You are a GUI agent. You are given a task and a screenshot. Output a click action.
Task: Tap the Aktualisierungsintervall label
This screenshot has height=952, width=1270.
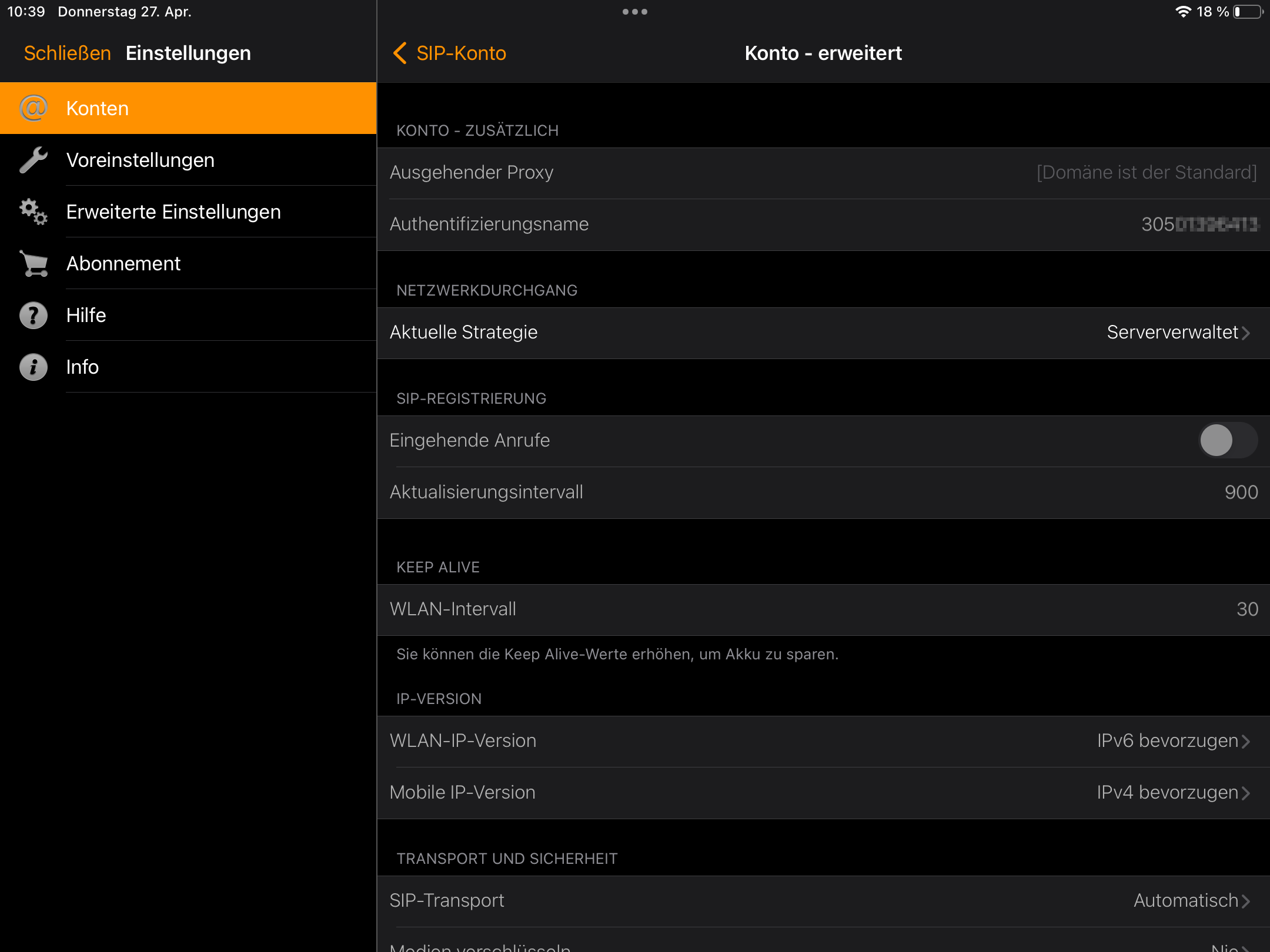click(486, 492)
